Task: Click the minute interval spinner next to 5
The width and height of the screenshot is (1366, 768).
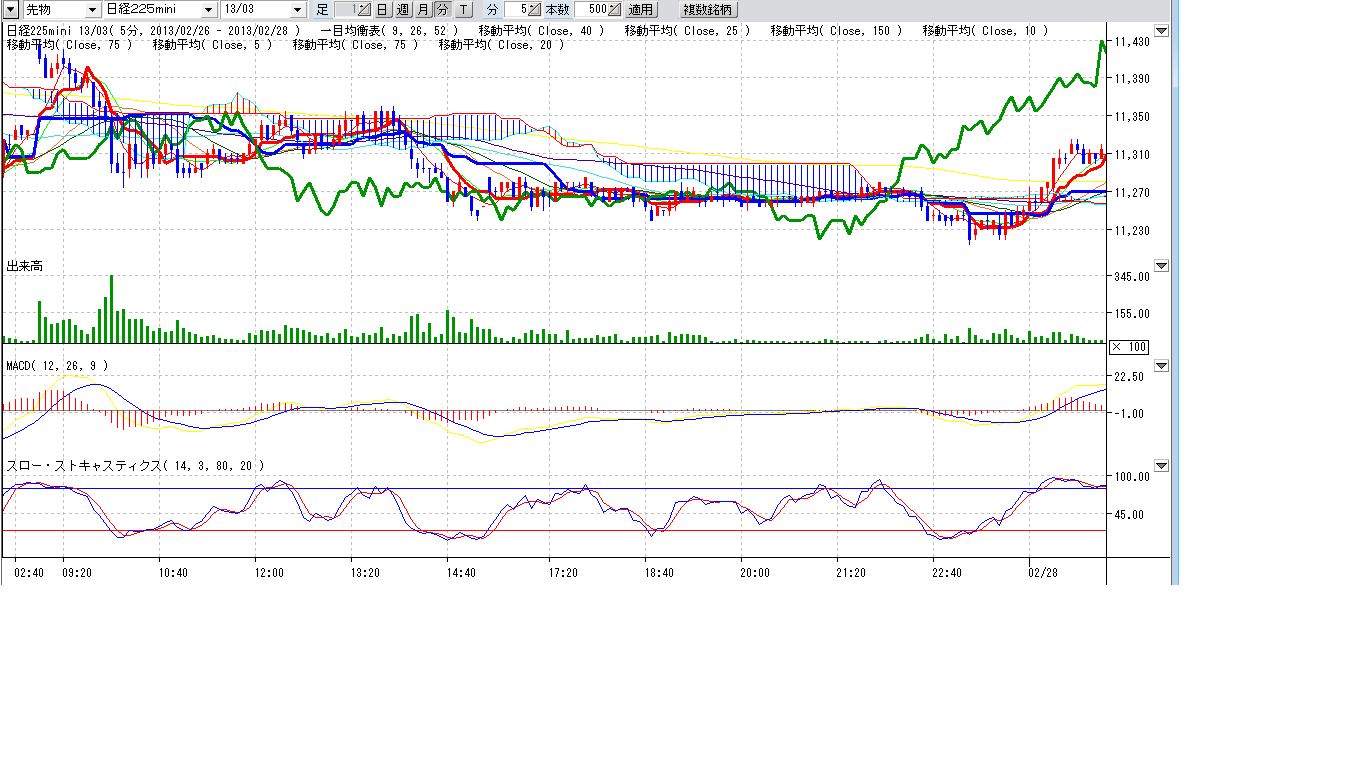Action: point(534,9)
